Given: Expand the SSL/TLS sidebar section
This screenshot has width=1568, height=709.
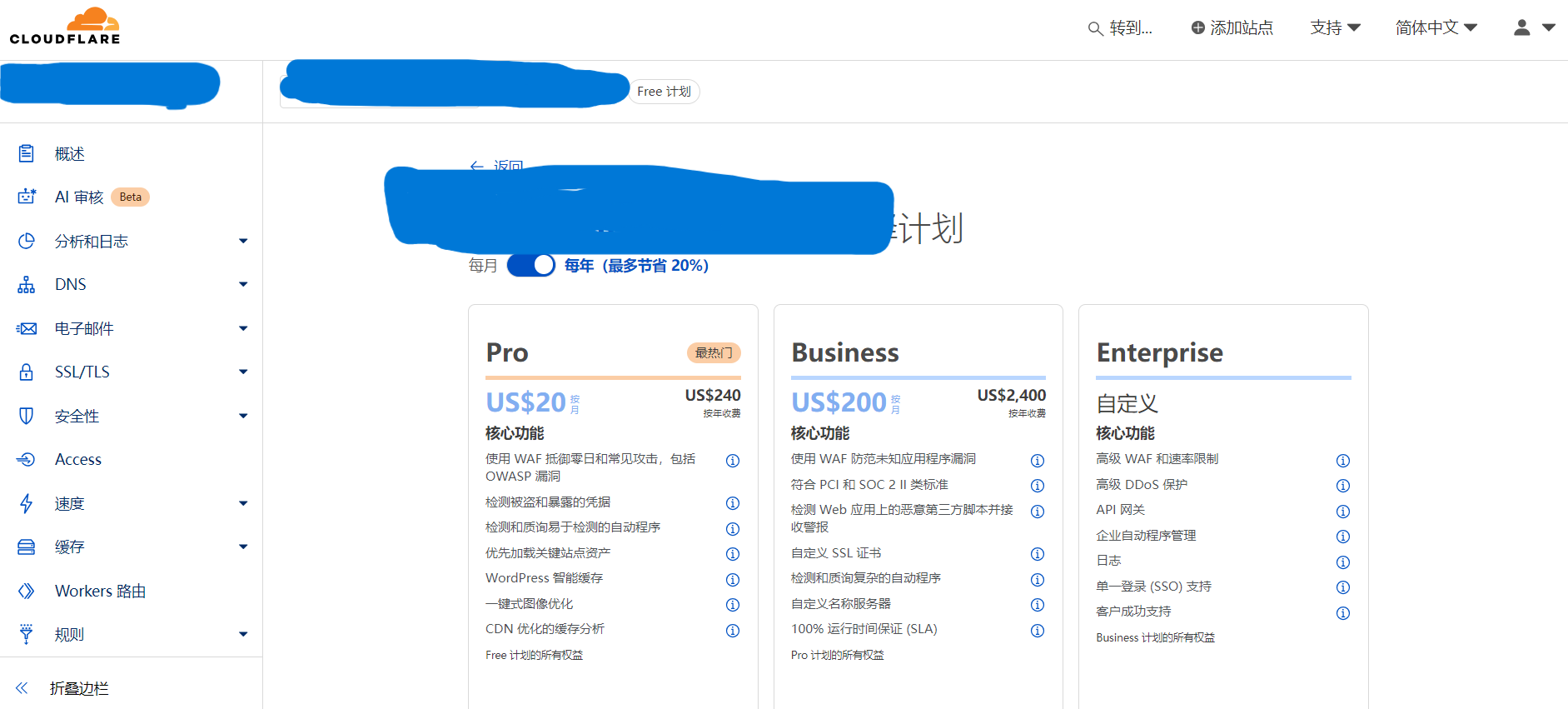Looking at the screenshot, I should click(x=243, y=372).
